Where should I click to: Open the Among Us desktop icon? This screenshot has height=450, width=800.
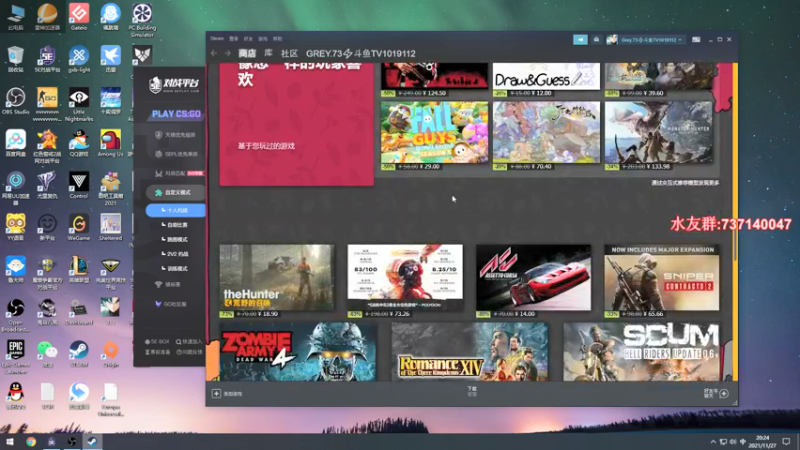(111, 143)
